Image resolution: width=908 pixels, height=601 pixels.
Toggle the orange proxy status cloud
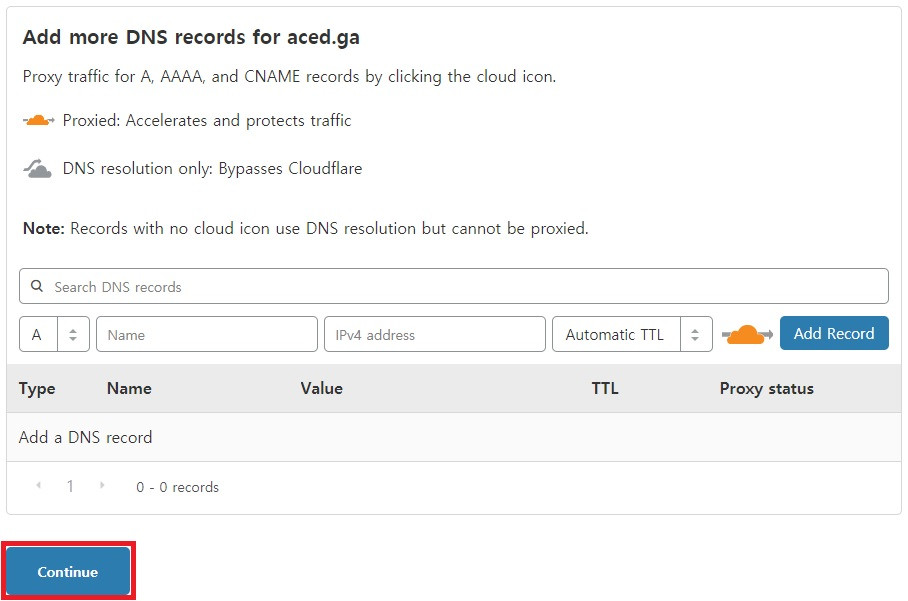(x=744, y=333)
